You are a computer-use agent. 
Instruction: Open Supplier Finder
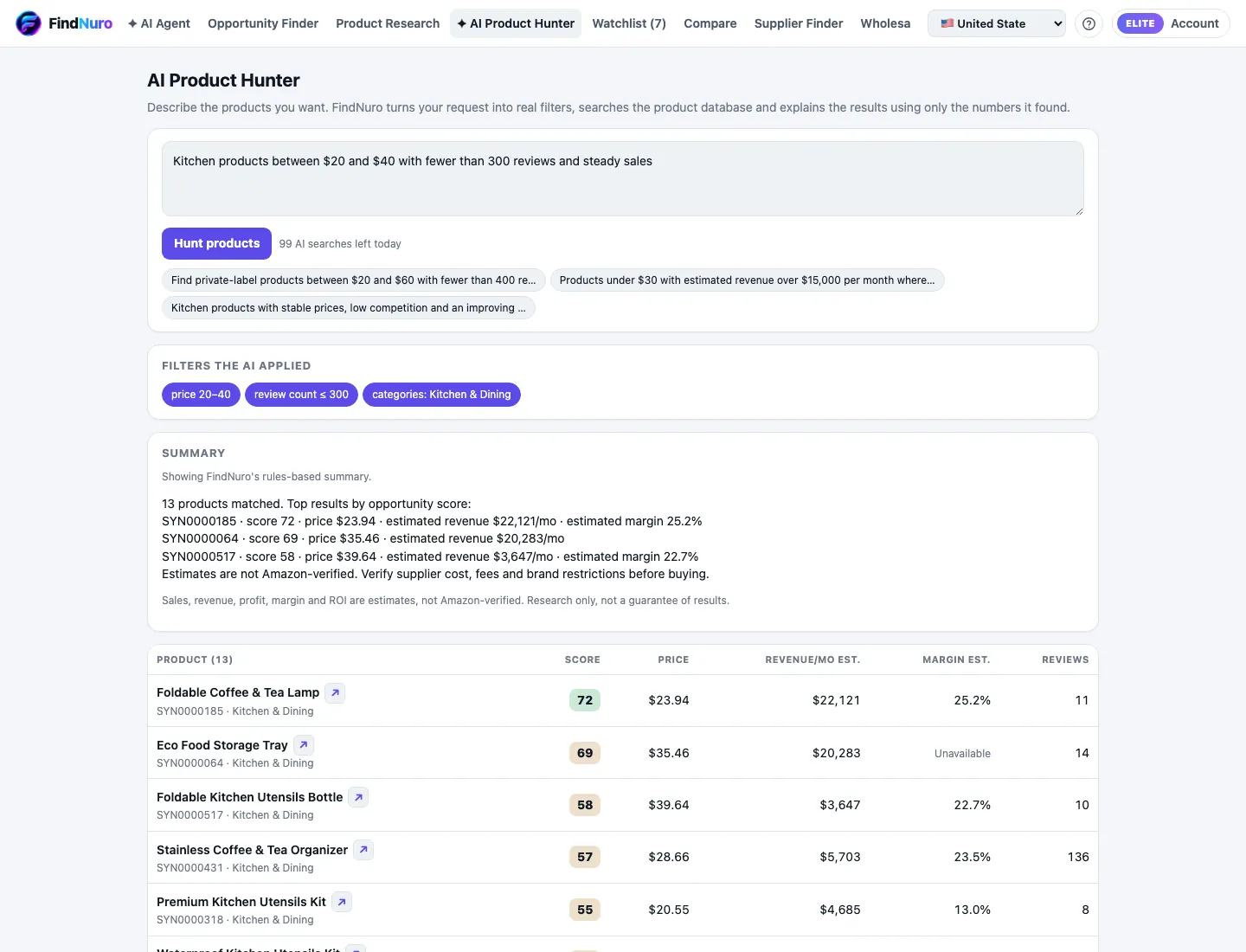(x=799, y=23)
